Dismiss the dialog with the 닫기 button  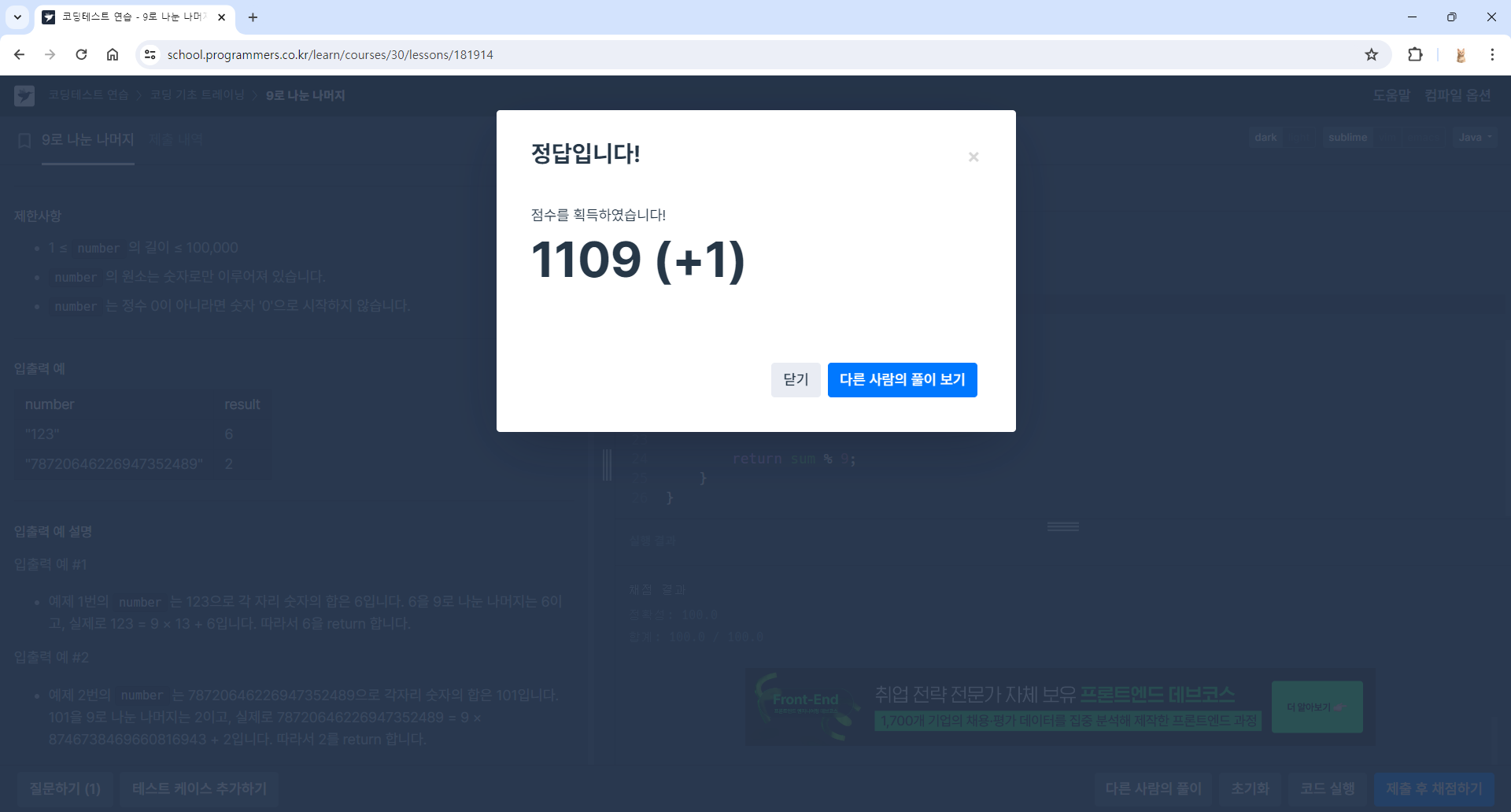click(x=795, y=379)
